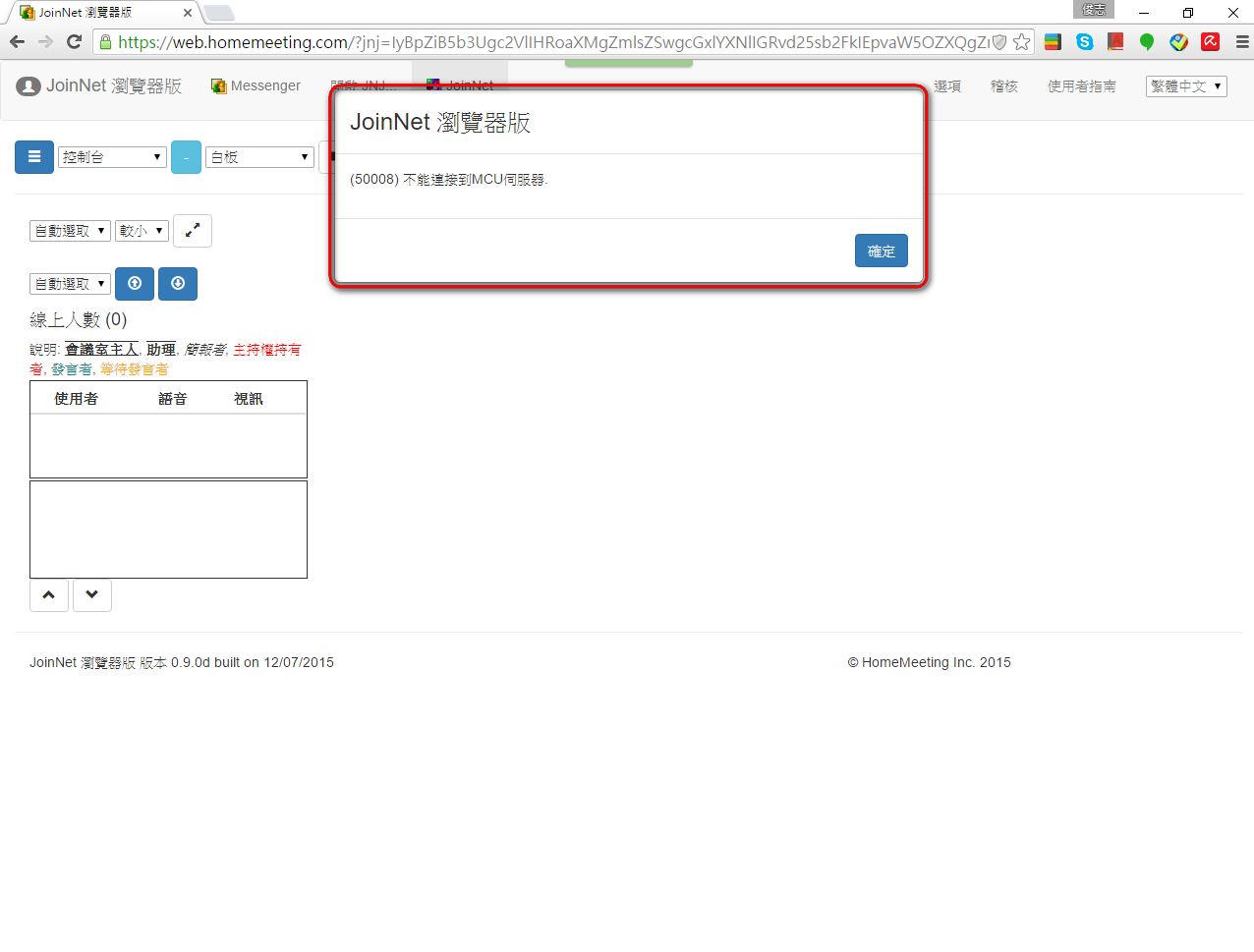
Task: Click the expand fullscreen arrows icon
Action: 193,230
